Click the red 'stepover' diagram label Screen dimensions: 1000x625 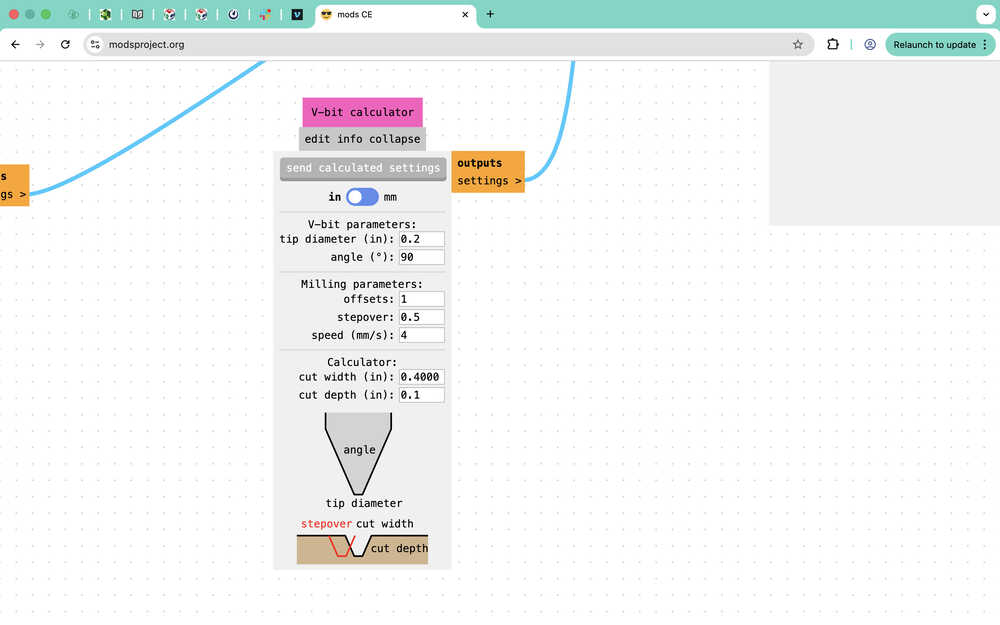tap(327, 524)
